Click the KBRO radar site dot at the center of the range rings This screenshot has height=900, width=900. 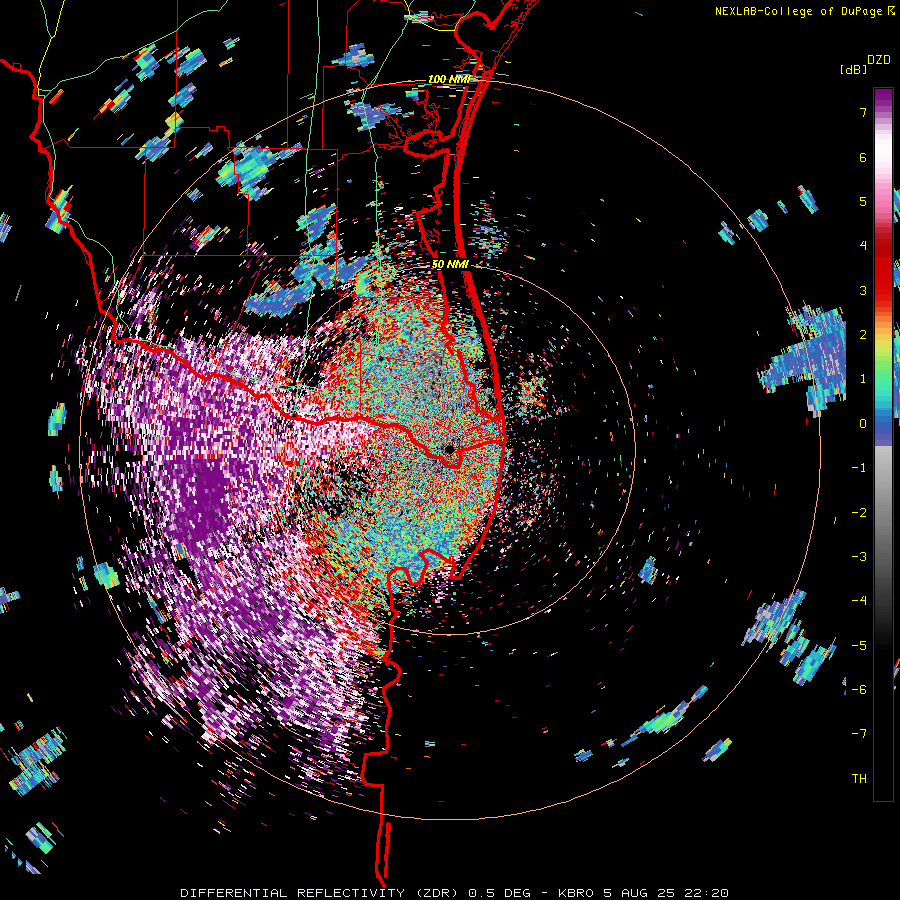449,449
